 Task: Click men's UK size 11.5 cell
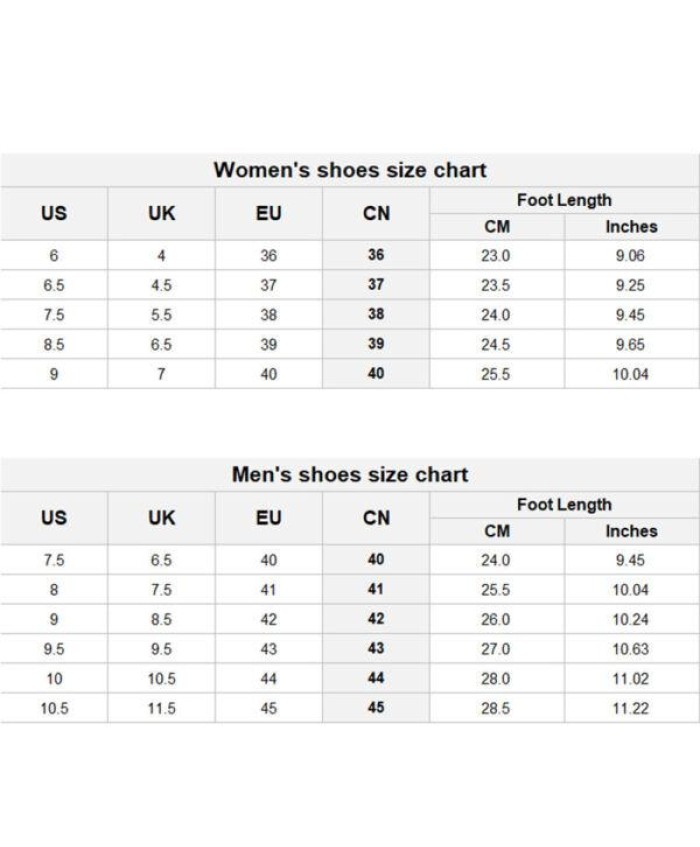coord(161,708)
